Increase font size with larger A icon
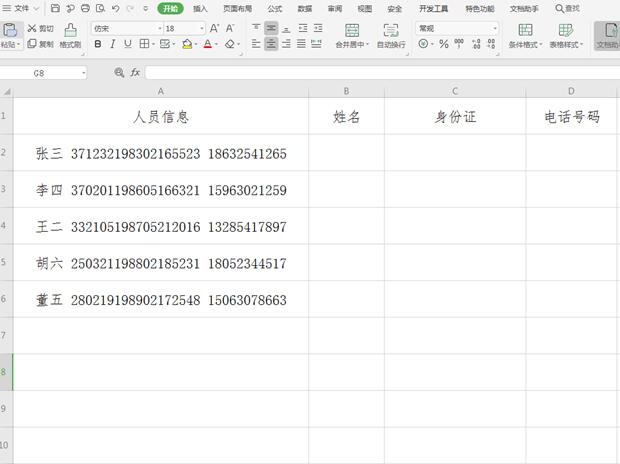 coord(214,28)
